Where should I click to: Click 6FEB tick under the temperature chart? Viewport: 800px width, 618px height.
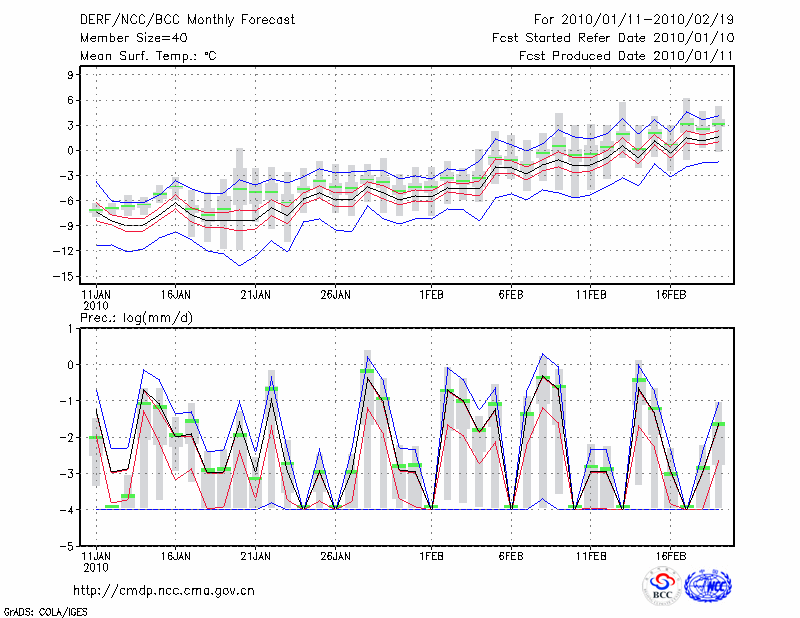point(511,295)
